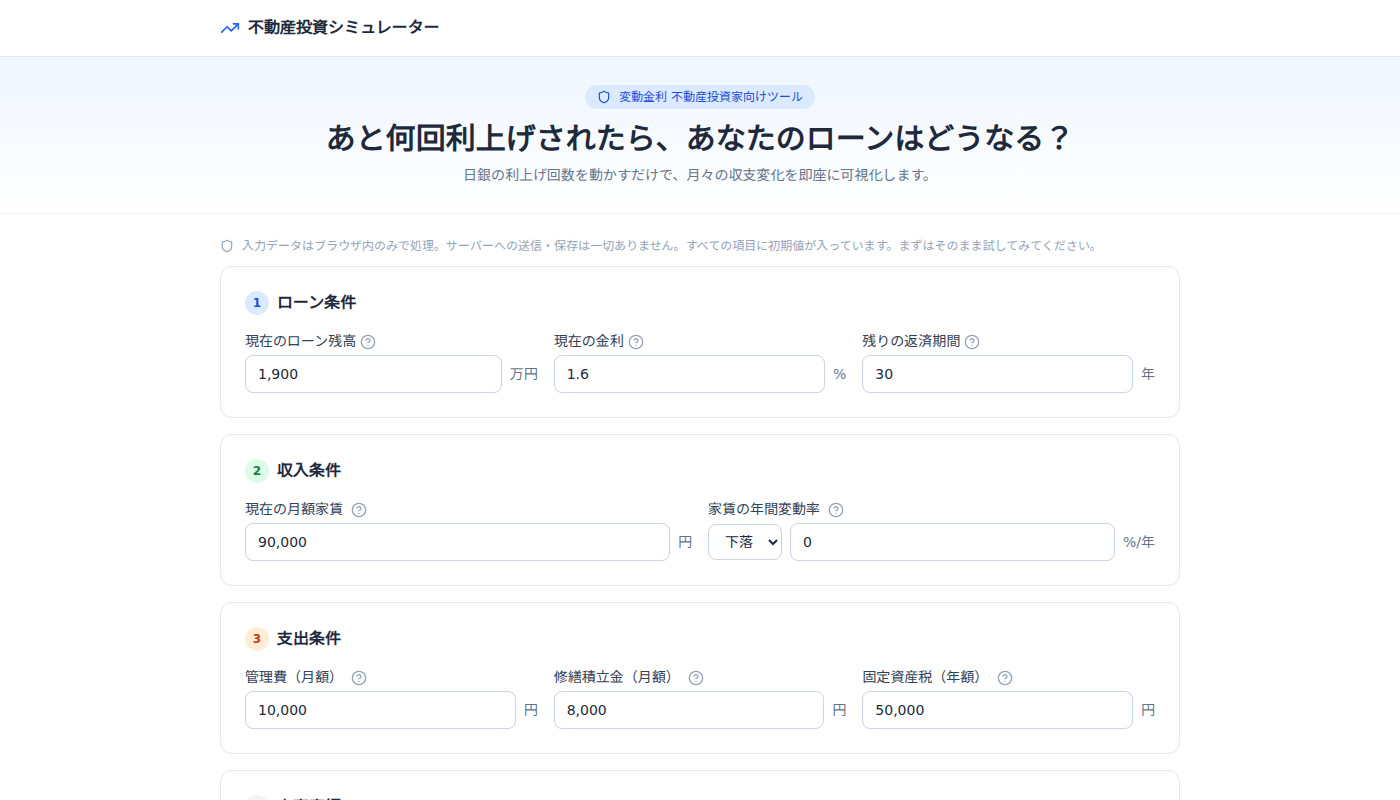Open help icon for 現在の月額家賃
The image size is (1400, 800).
point(359,510)
